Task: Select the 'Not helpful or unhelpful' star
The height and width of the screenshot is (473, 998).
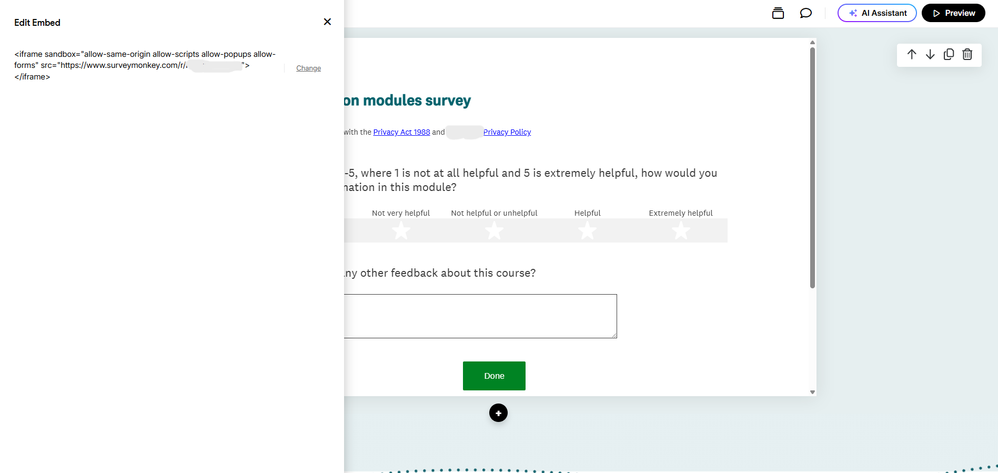Action: 494,231
